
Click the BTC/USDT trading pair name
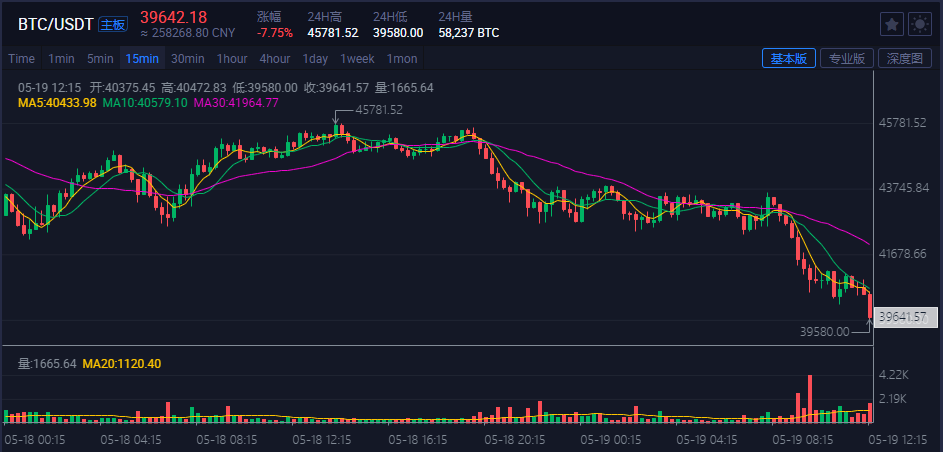(57, 23)
